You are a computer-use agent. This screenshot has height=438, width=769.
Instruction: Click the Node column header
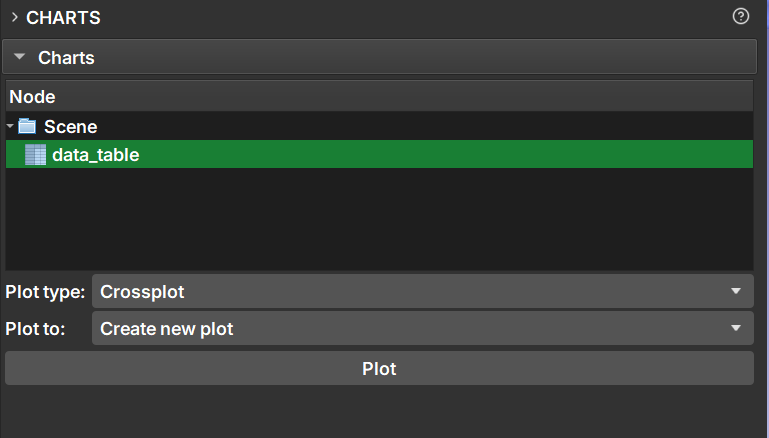coord(32,97)
